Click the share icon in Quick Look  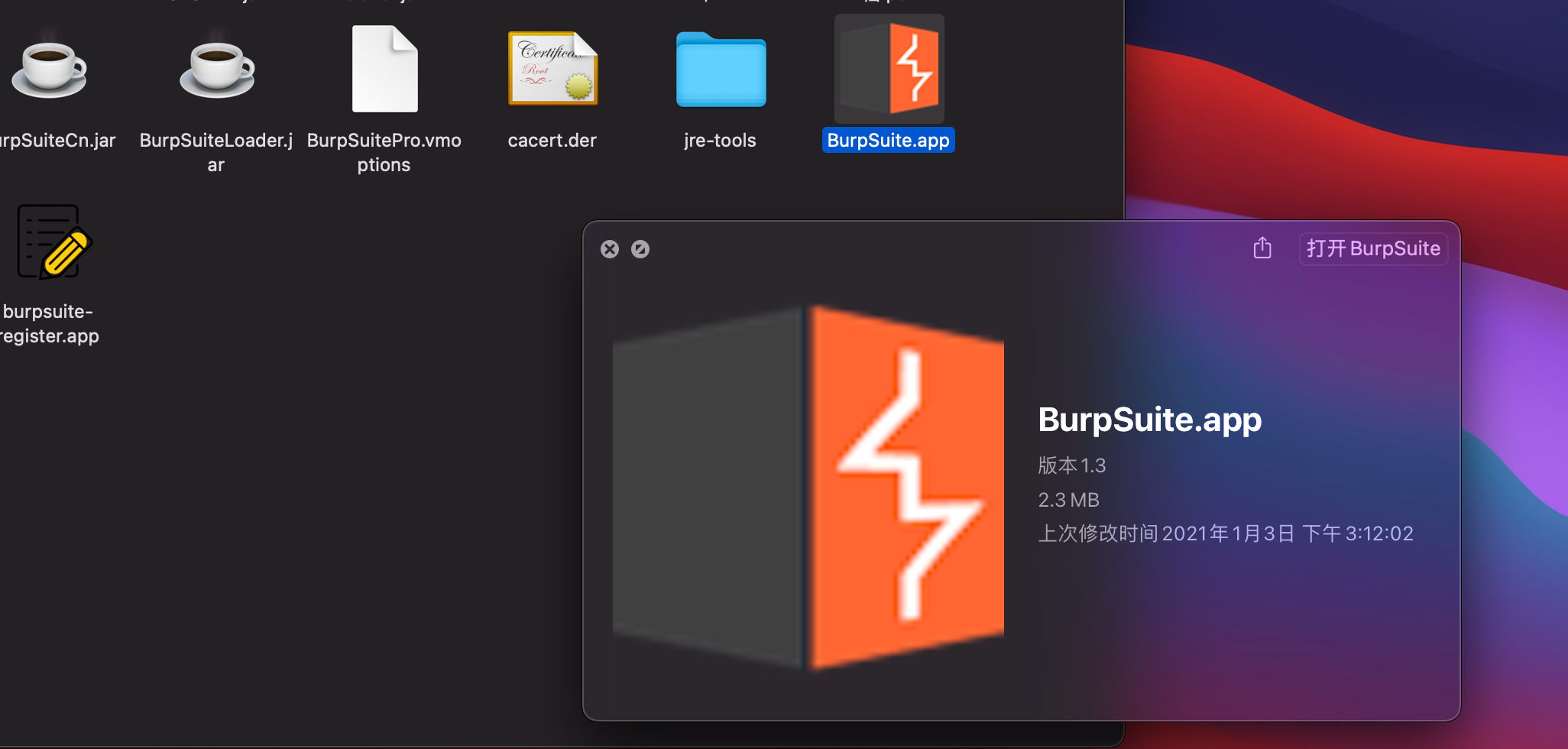pyautogui.click(x=1262, y=248)
